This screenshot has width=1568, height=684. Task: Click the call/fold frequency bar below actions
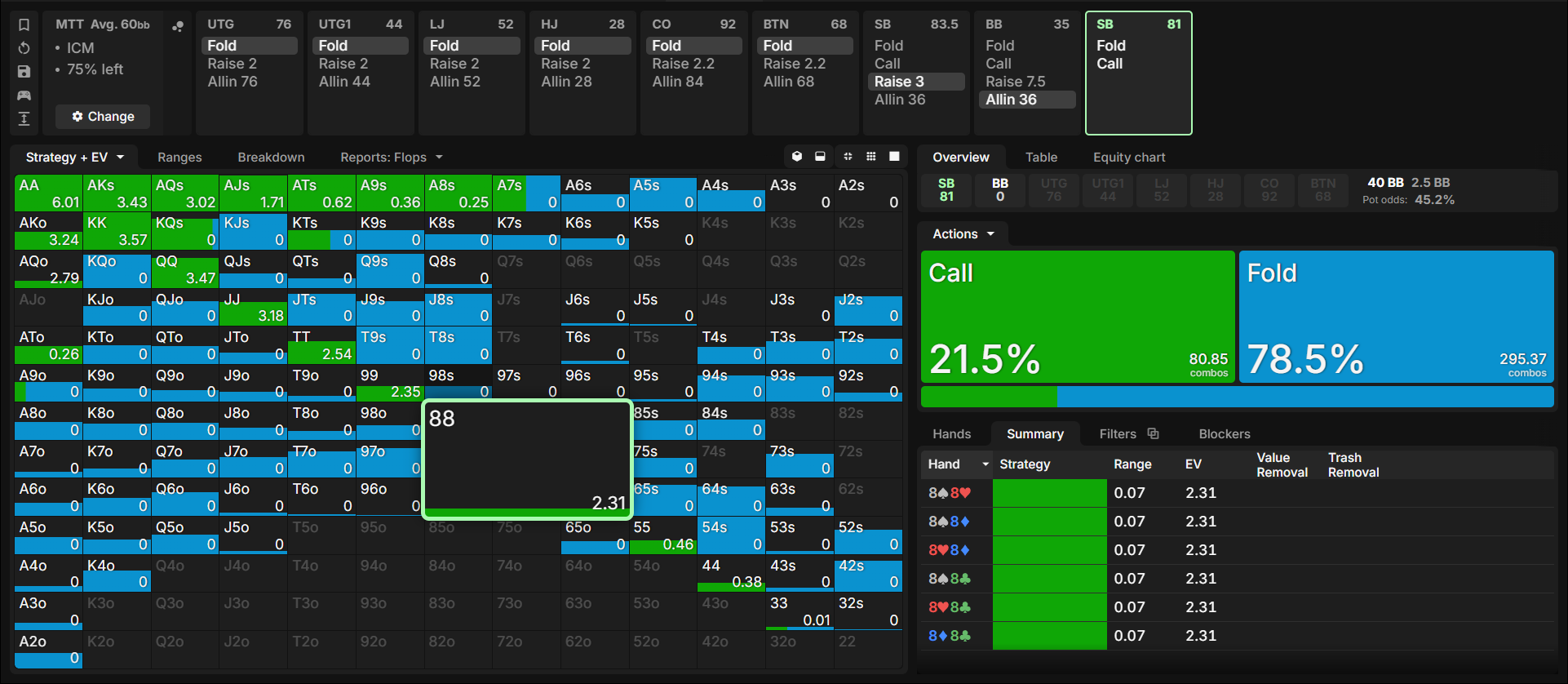pyautogui.click(x=1238, y=397)
